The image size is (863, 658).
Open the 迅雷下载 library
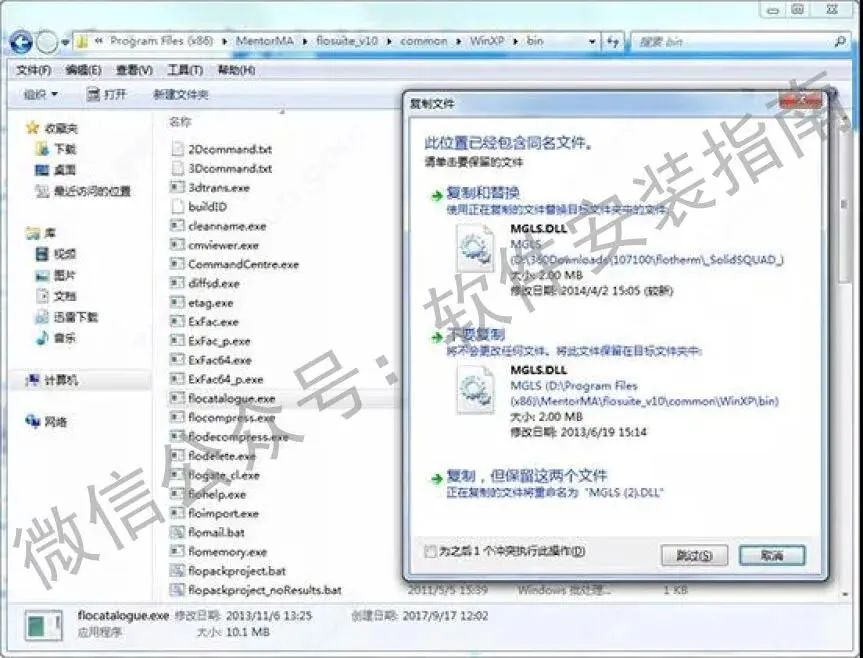click(x=66, y=317)
